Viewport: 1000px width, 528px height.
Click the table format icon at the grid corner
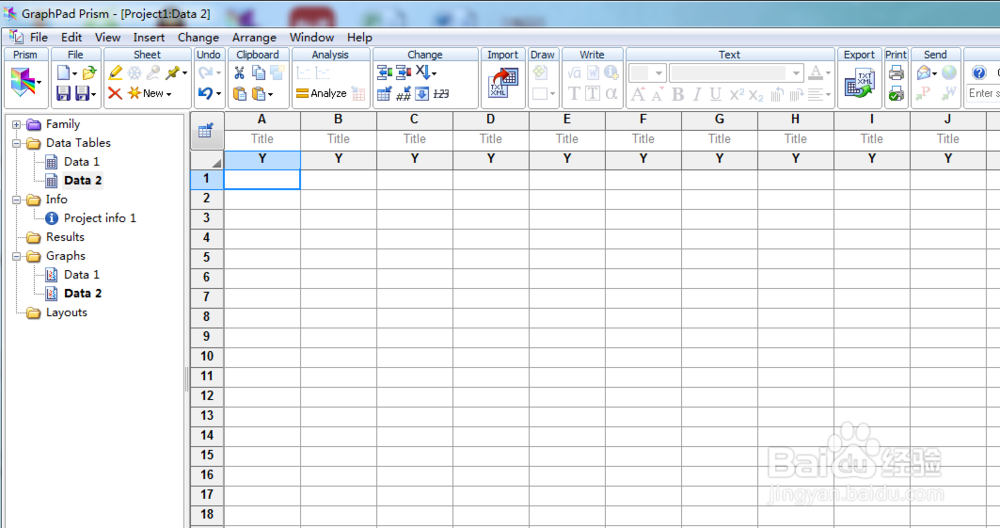pyautogui.click(x=206, y=131)
